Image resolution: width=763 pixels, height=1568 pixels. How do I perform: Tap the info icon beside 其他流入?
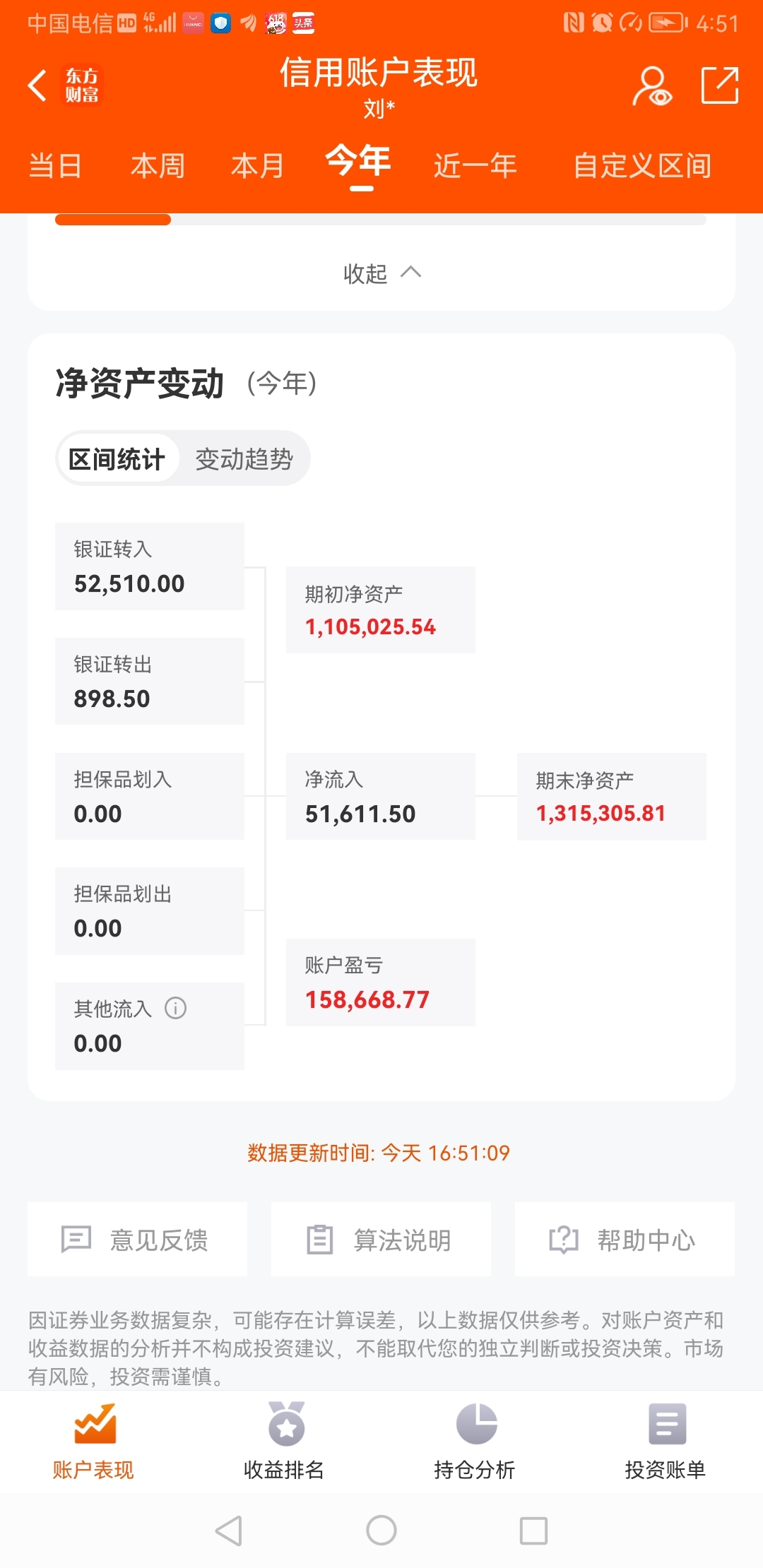175,1008
